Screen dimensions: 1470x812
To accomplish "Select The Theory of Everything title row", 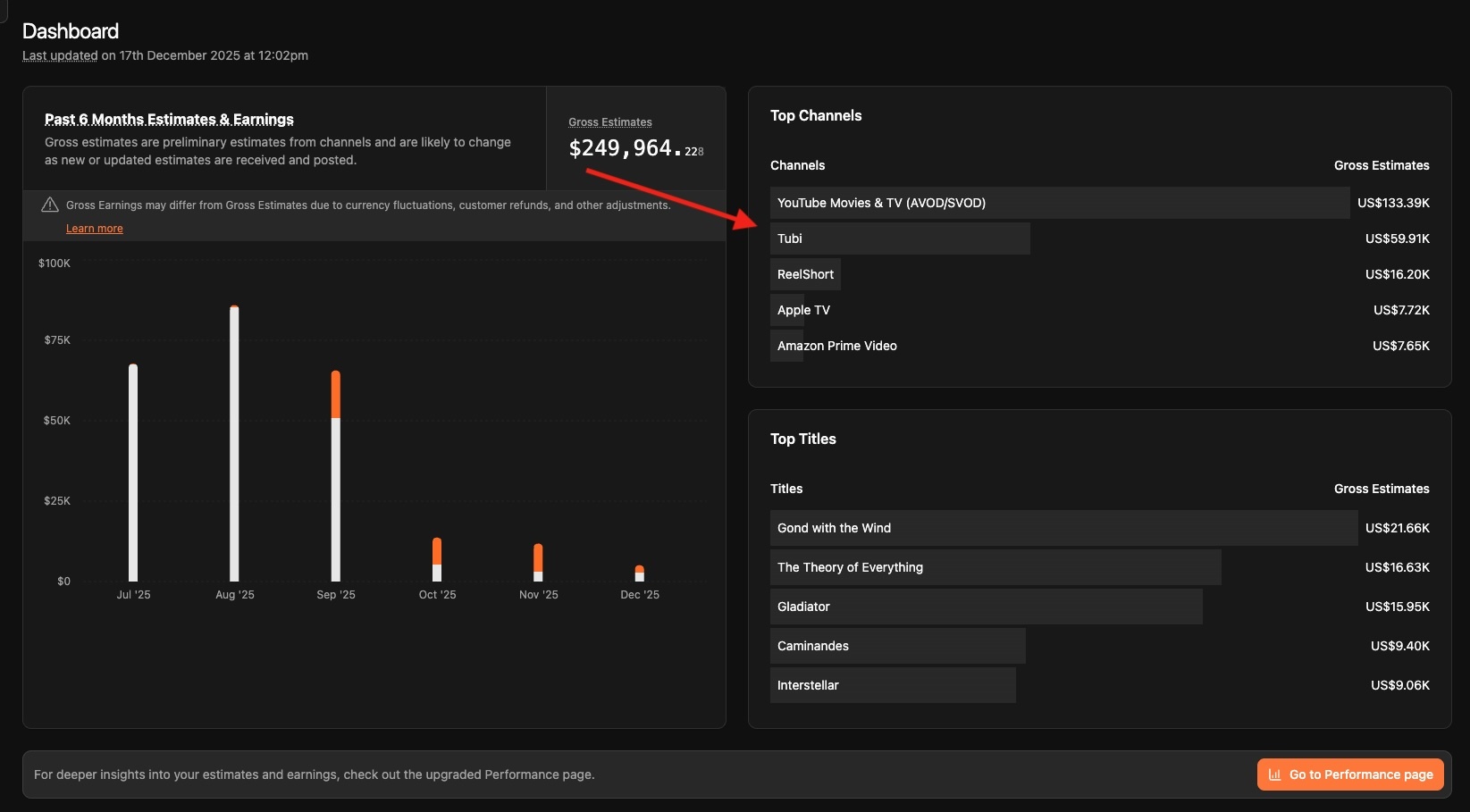I will coord(1100,567).
